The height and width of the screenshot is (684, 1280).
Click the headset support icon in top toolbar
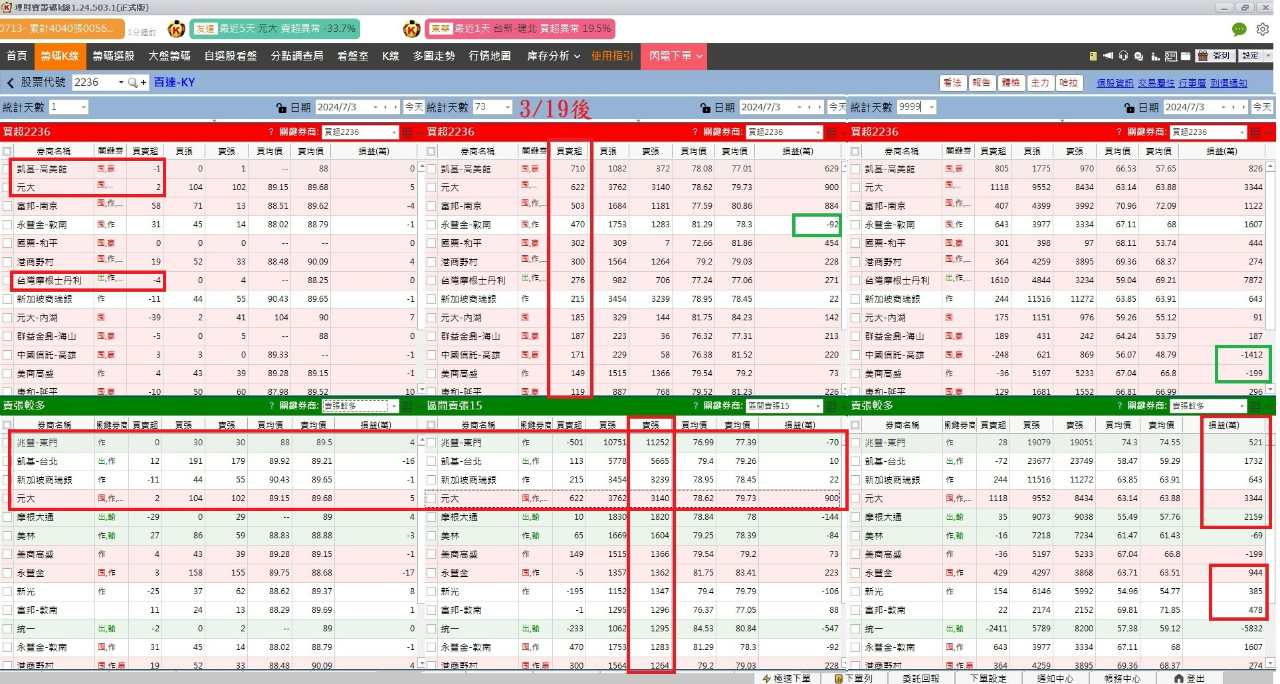[1124, 56]
